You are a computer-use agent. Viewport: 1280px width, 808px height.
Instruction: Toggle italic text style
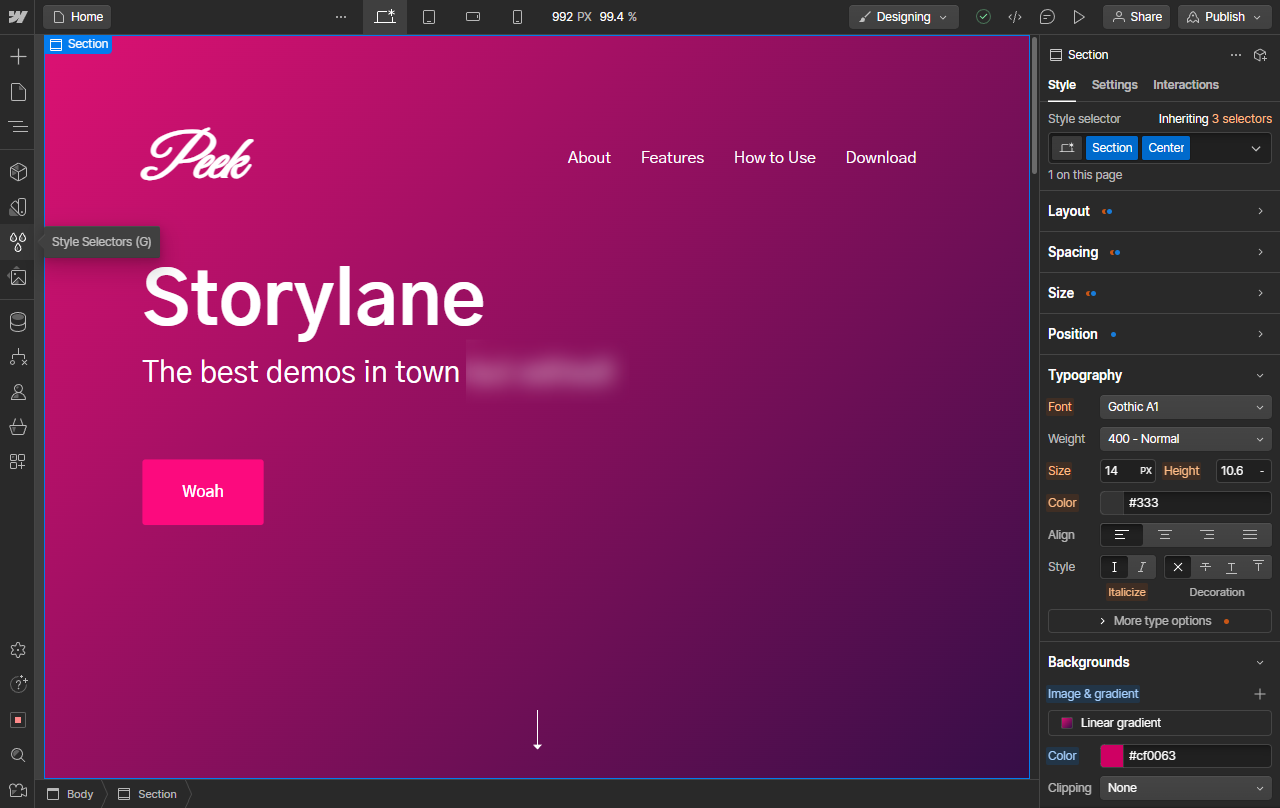pyautogui.click(x=1142, y=567)
